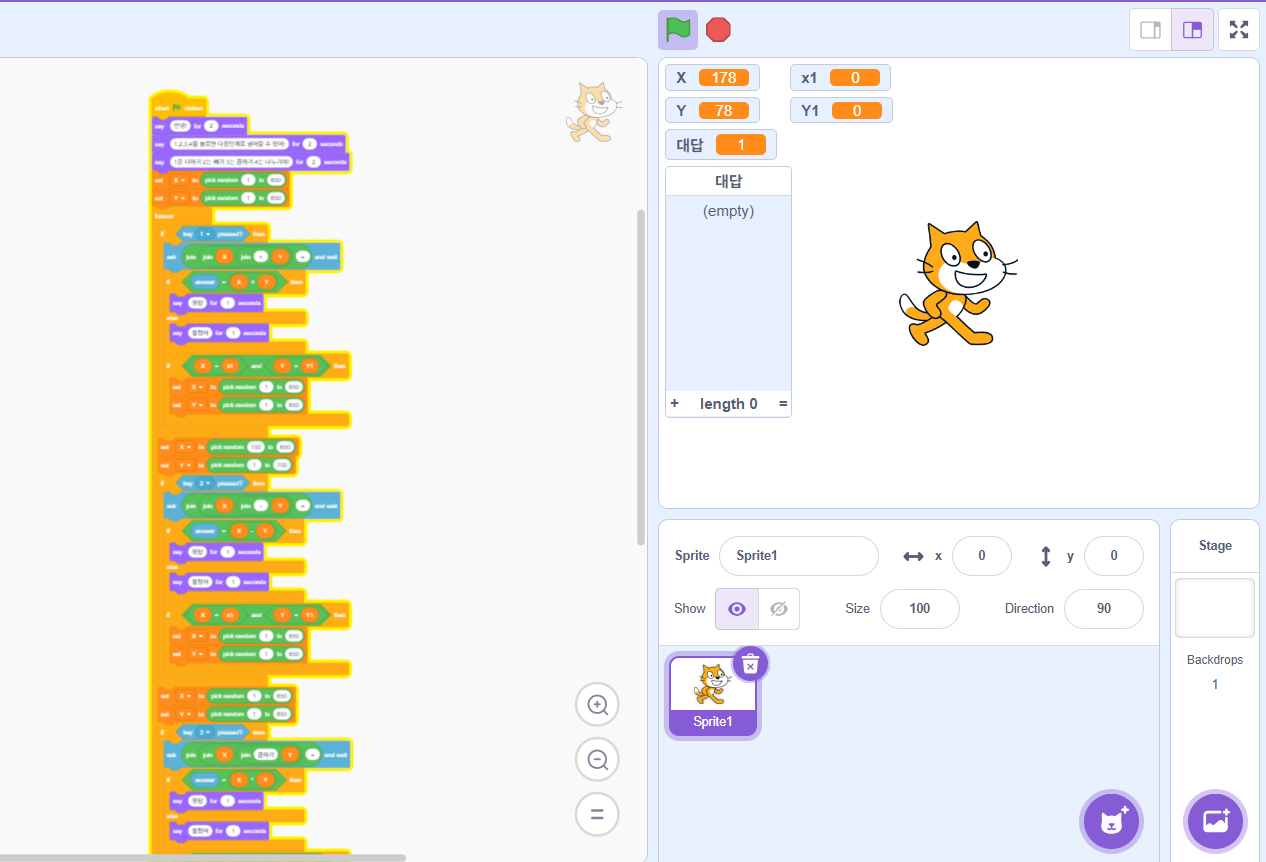1266x862 pixels.
Task: Click the faded cat watermark in workspace corner
Action: [593, 112]
